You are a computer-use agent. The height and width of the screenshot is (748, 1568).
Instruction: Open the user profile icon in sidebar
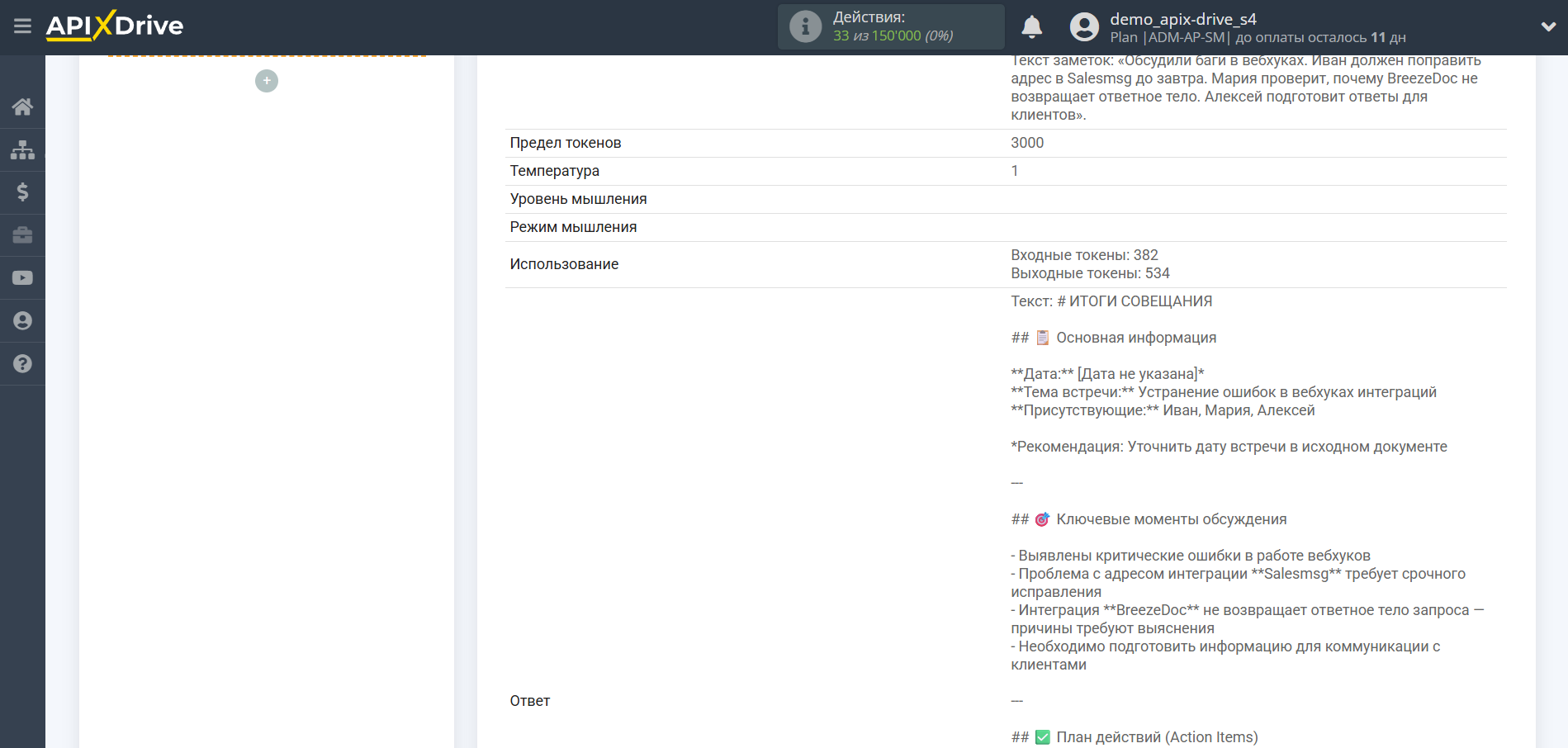click(x=22, y=321)
